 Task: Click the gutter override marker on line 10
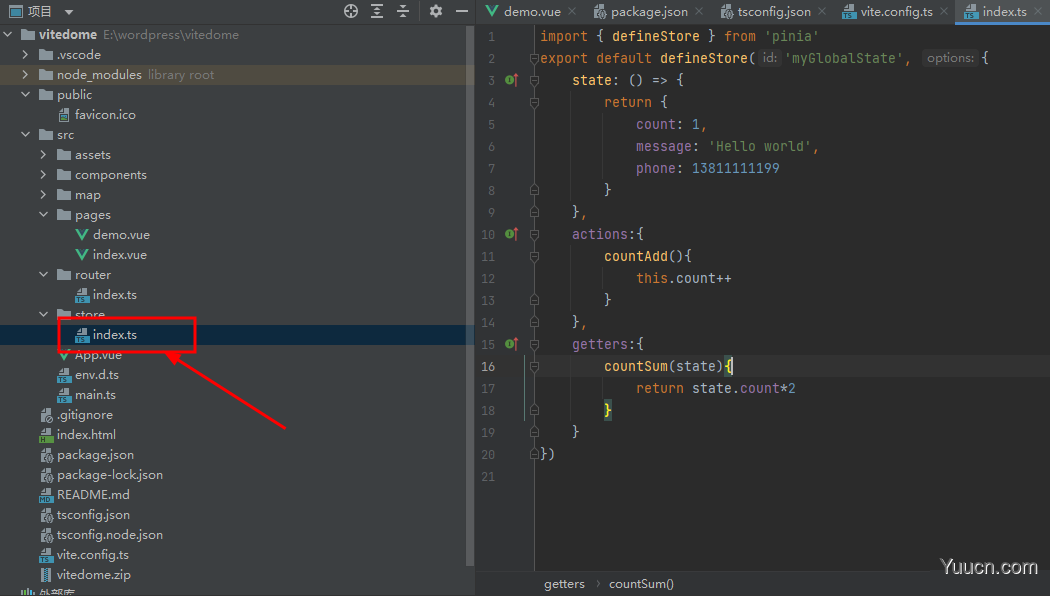(x=511, y=234)
